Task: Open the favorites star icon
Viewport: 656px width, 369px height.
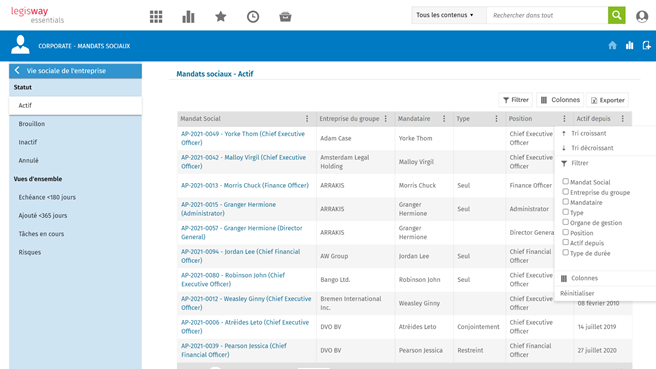Action: point(220,17)
